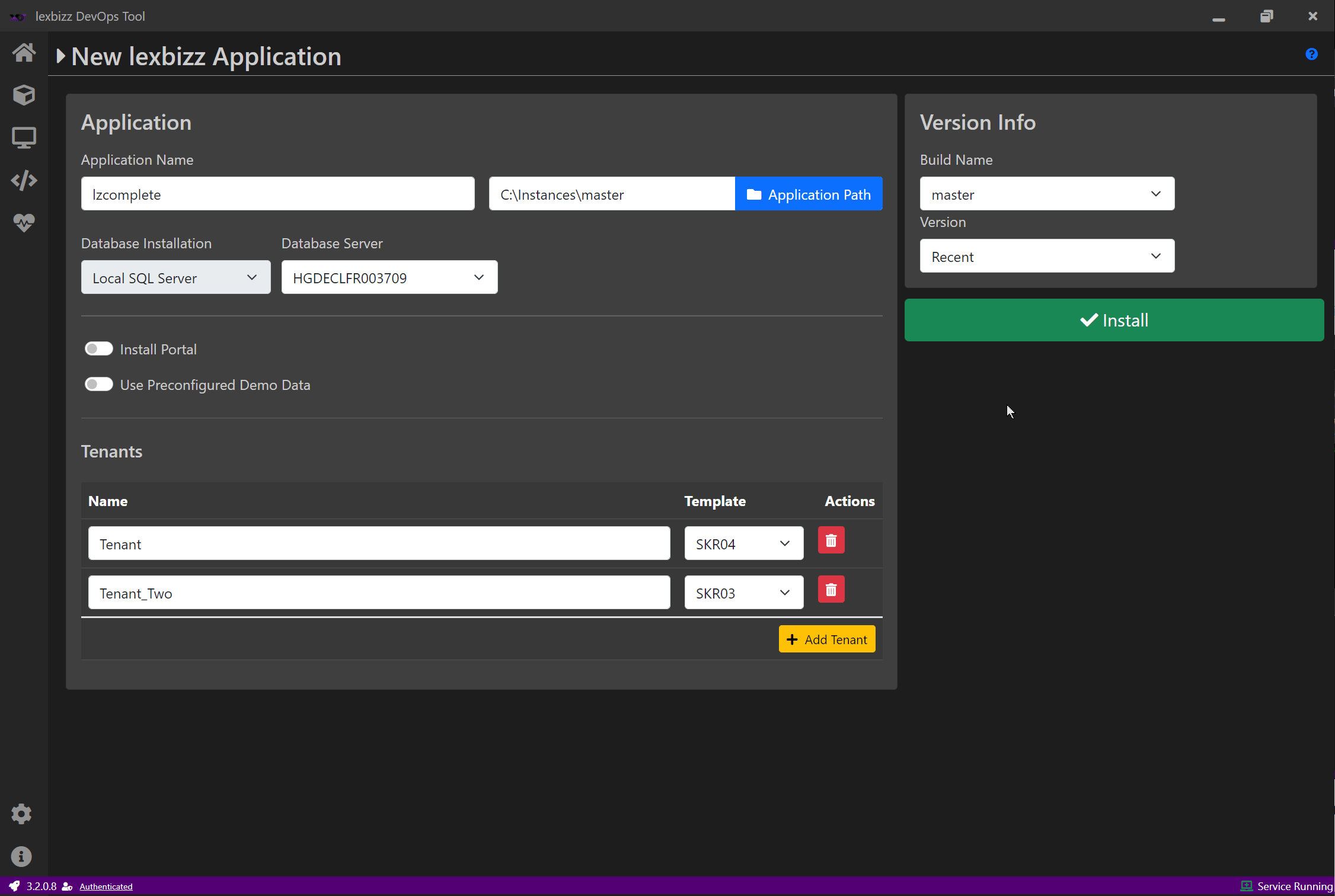
Task: Click the blue help question mark icon
Action: [x=1312, y=54]
